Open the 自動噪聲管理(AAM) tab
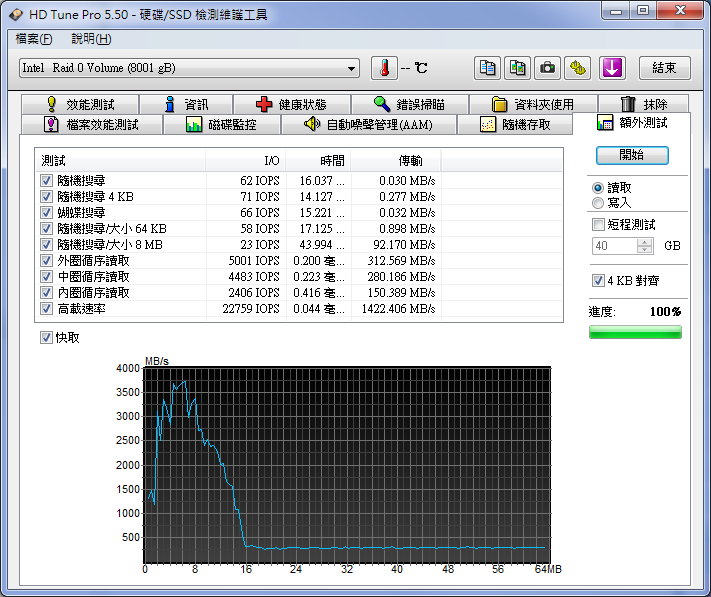711x597 pixels. click(369, 124)
